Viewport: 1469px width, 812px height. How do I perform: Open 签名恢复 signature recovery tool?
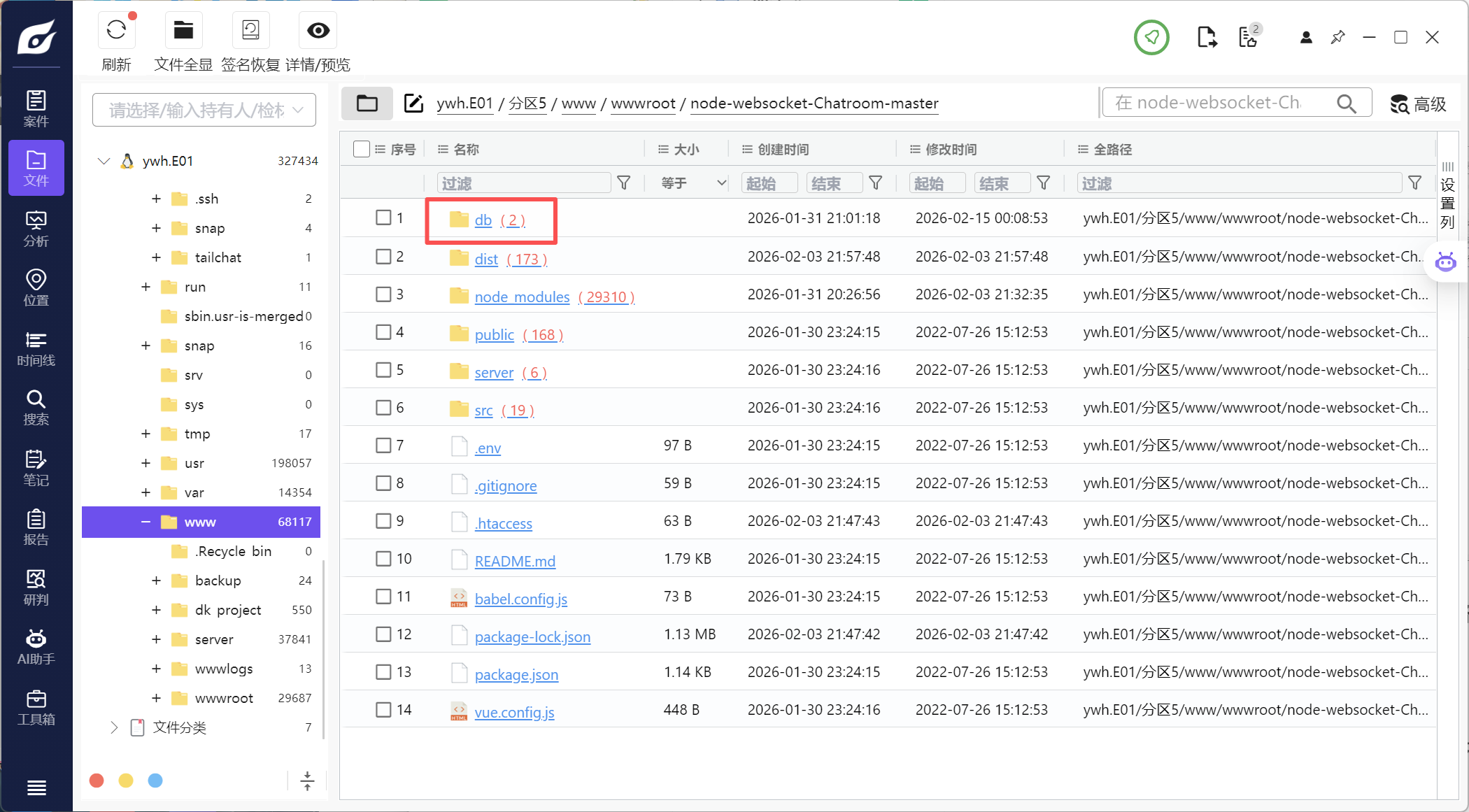click(x=250, y=31)
